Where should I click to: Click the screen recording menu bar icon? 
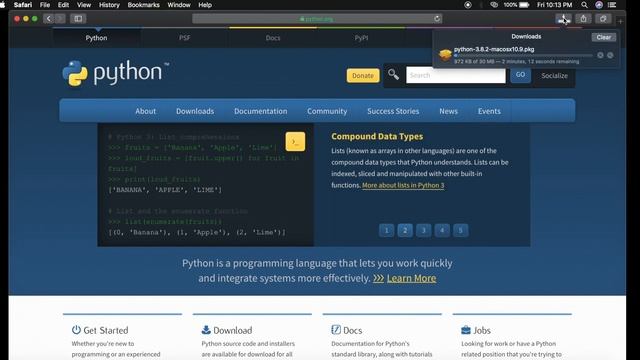[x=468, y=5]
